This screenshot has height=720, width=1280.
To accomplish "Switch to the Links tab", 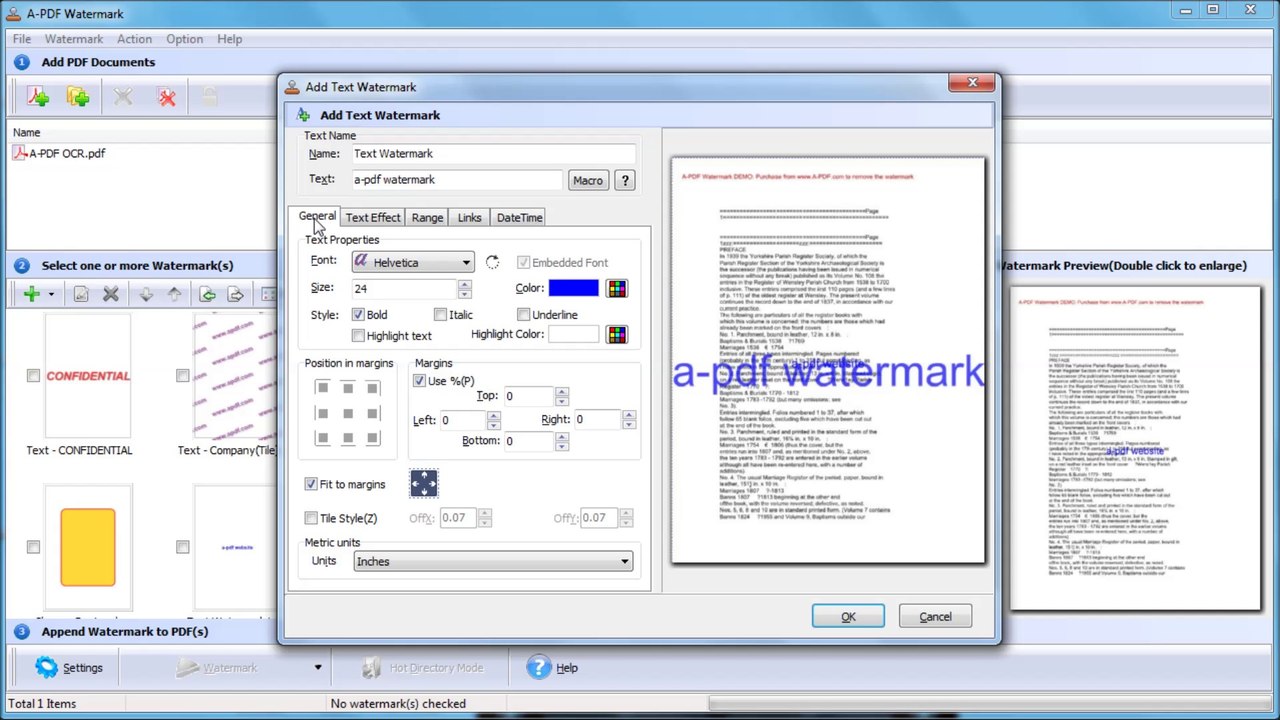I will click(469, 218).
